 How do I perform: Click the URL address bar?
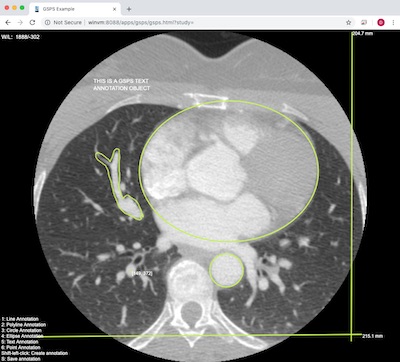click(x=198, y=22)
